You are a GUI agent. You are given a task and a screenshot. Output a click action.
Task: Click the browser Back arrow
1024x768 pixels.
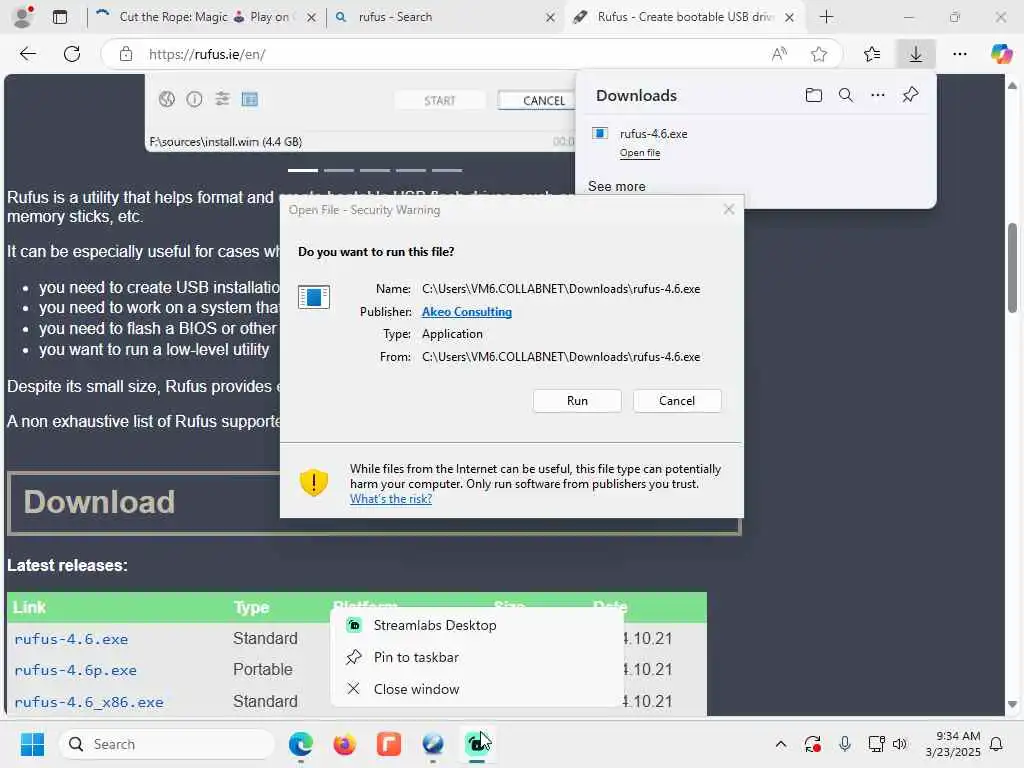pyautogui.click(x=27, y=54)
